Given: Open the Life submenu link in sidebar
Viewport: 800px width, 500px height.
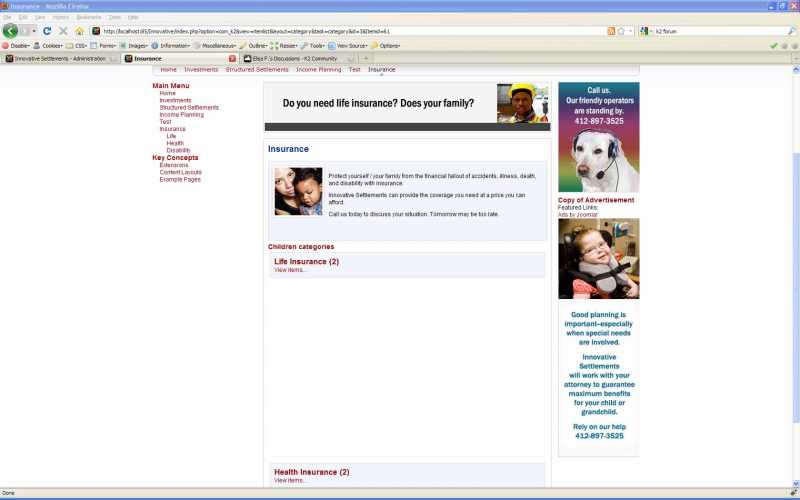Looking at the screenshot, I should pos(171,136).
